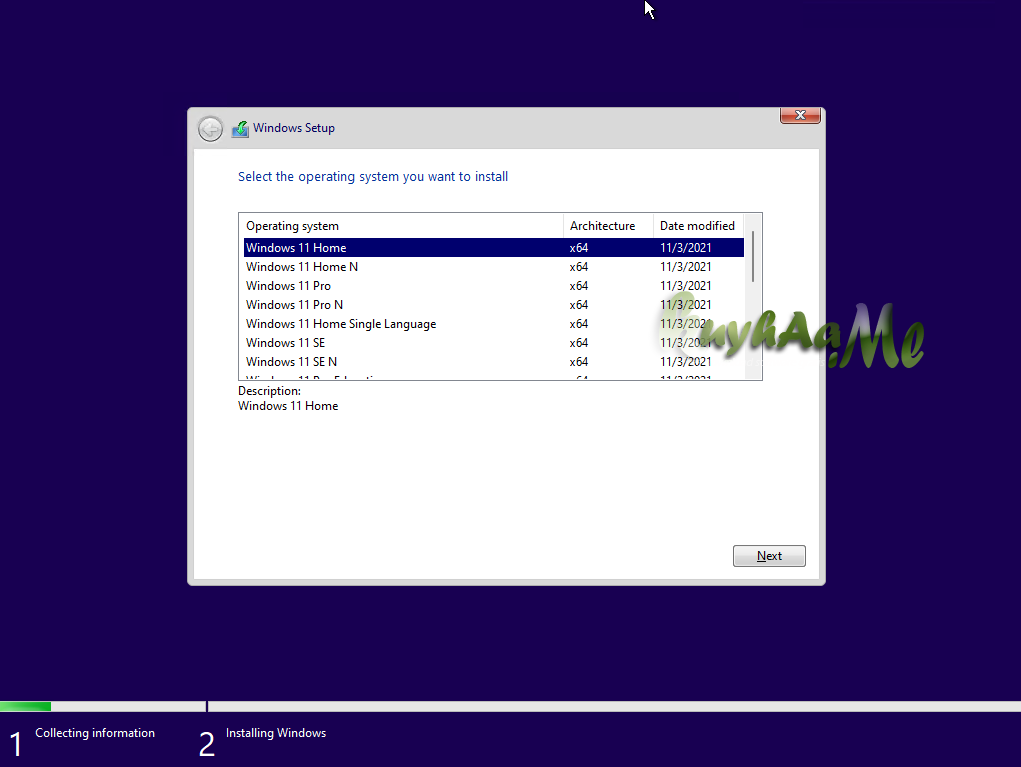Choose Windows 11 Pro edition

click(x=494, y=286)
